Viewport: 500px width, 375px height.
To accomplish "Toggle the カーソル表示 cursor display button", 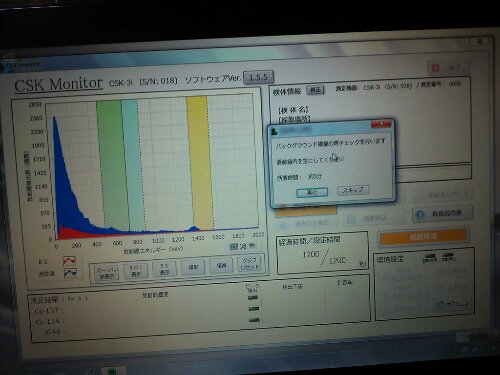I will 106,272.
